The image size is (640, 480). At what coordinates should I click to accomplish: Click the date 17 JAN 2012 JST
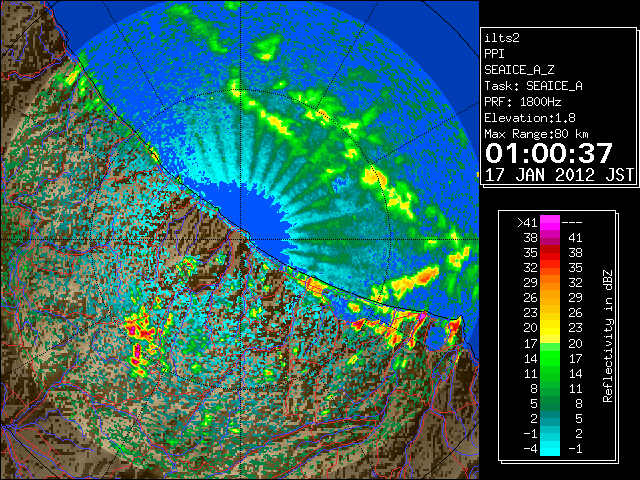[559, 175]
